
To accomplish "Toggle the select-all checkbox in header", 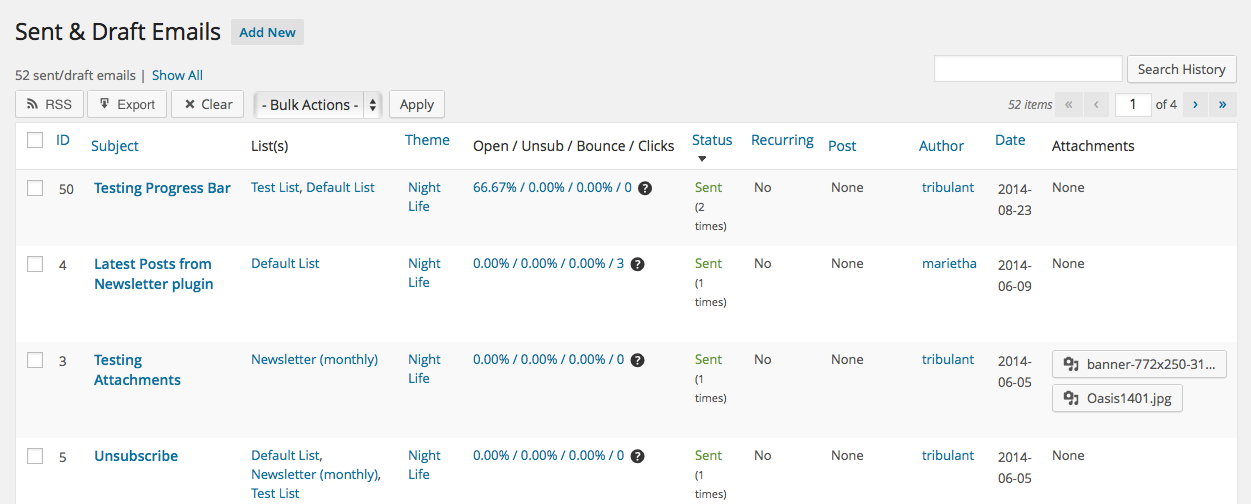I will pyautogui.click(x=35, y=141).
